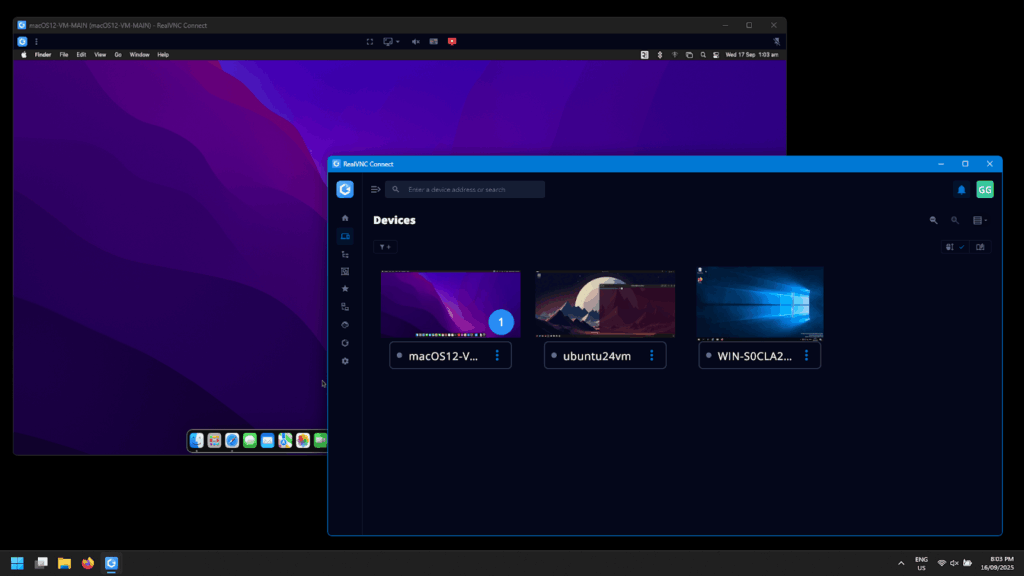Screen dimensions: 1024x576
Task: Open Settings gear in RealVNC sidebar
Action: click(345, 361)
